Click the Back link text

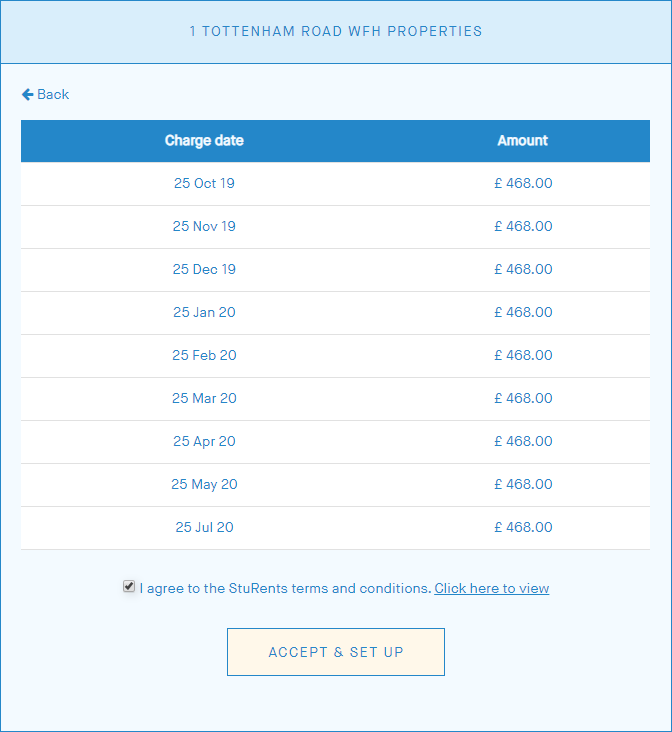pyautogui.click(x=53, y=94)
